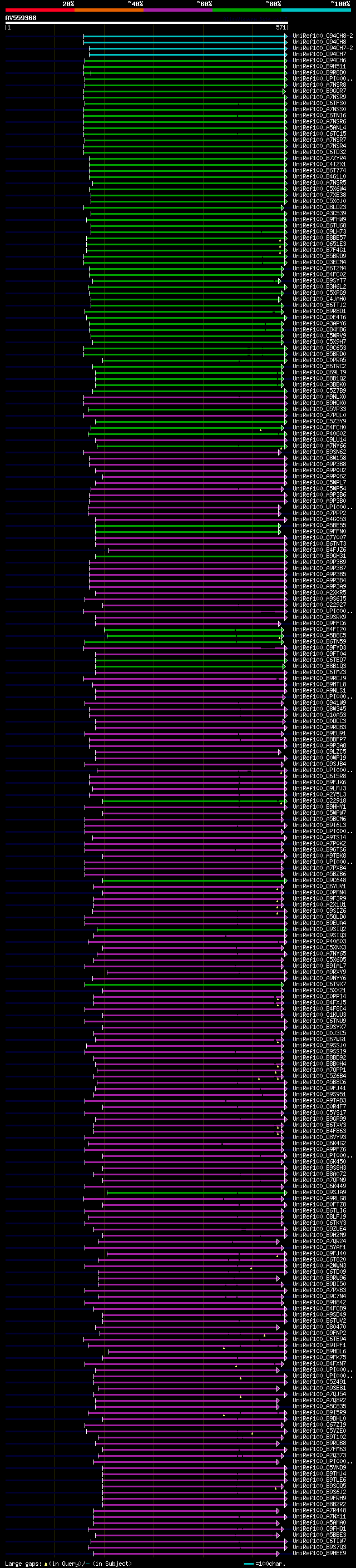Screen dimensions: 356x1568
Task: Click the =100char. scale legend
Action: [x=264, y=1563]
